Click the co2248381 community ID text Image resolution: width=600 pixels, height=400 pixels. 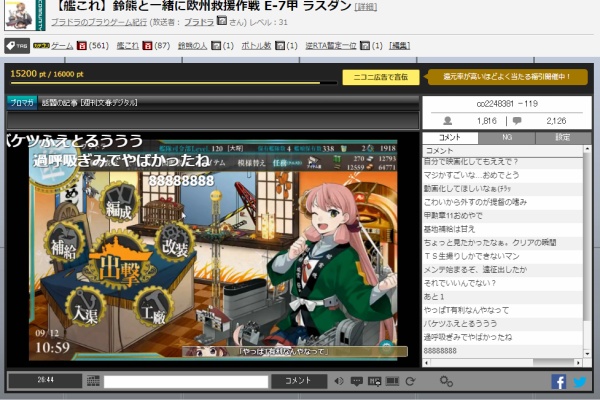coord(507,104)
